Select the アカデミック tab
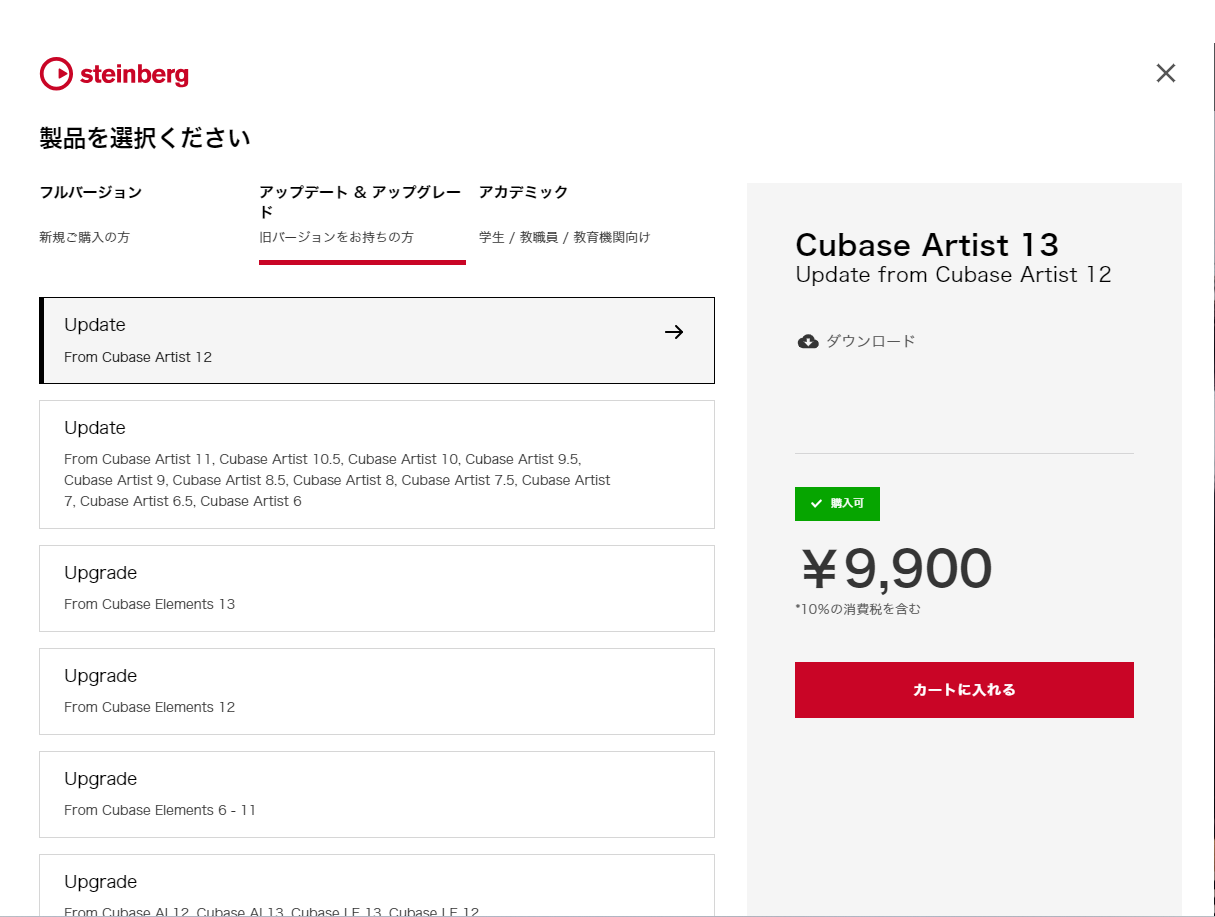Viewport: 1215px width, 917px height. 523,192
